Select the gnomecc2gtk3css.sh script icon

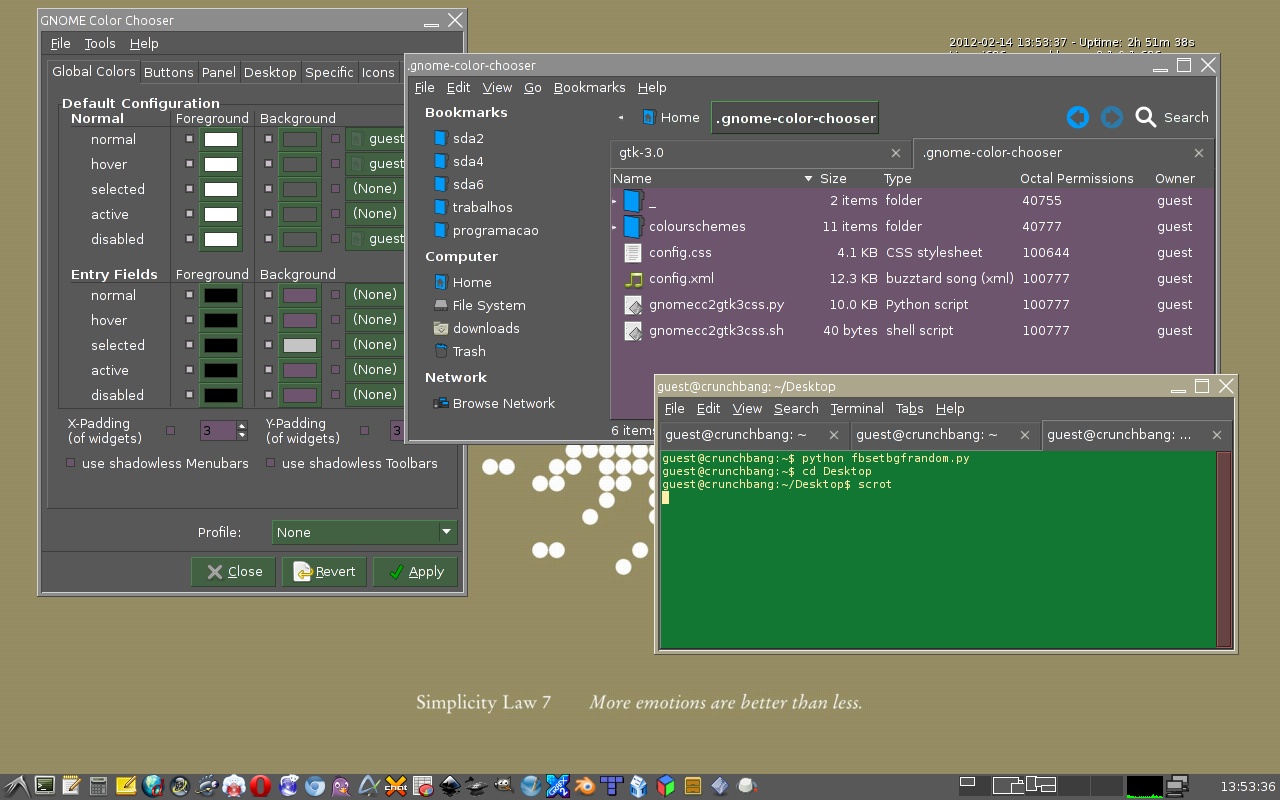(633, 331)
